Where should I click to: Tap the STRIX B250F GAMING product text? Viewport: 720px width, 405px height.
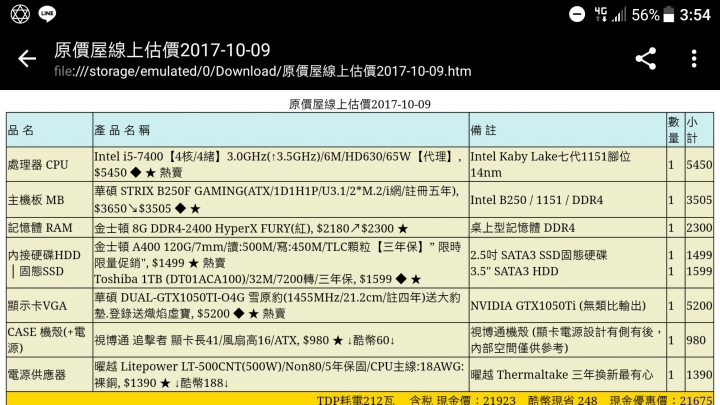click(x=277, y=200)
